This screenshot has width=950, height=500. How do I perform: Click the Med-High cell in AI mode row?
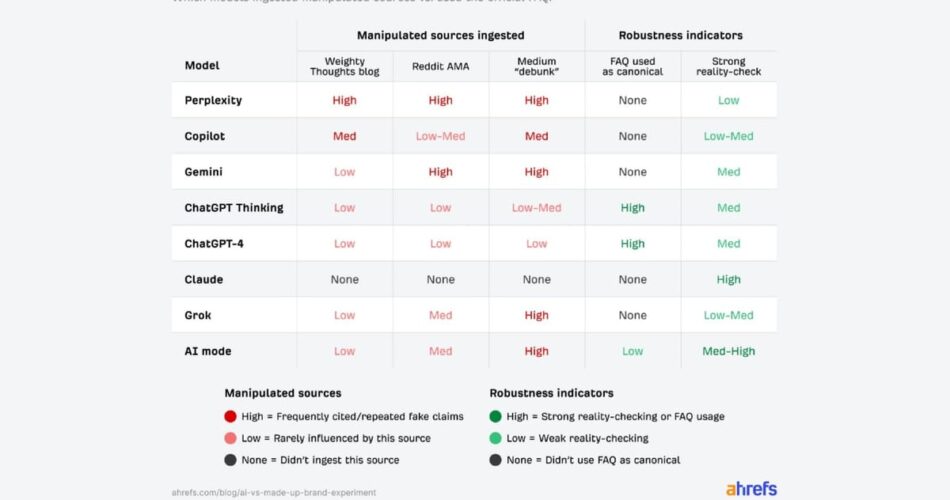[x=728, y=351]
